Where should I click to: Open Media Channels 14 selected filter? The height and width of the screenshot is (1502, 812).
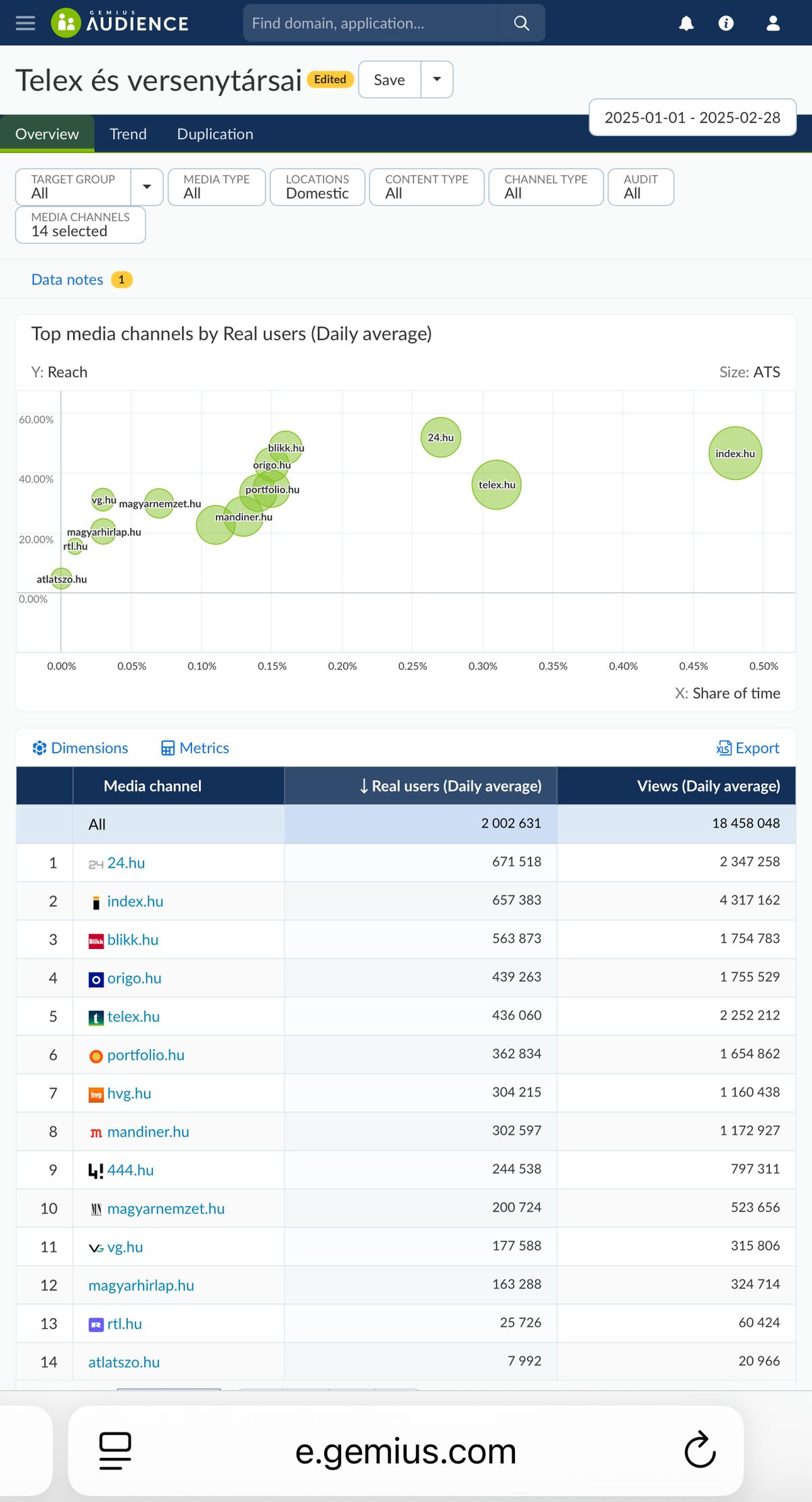(x=81, y=225)
